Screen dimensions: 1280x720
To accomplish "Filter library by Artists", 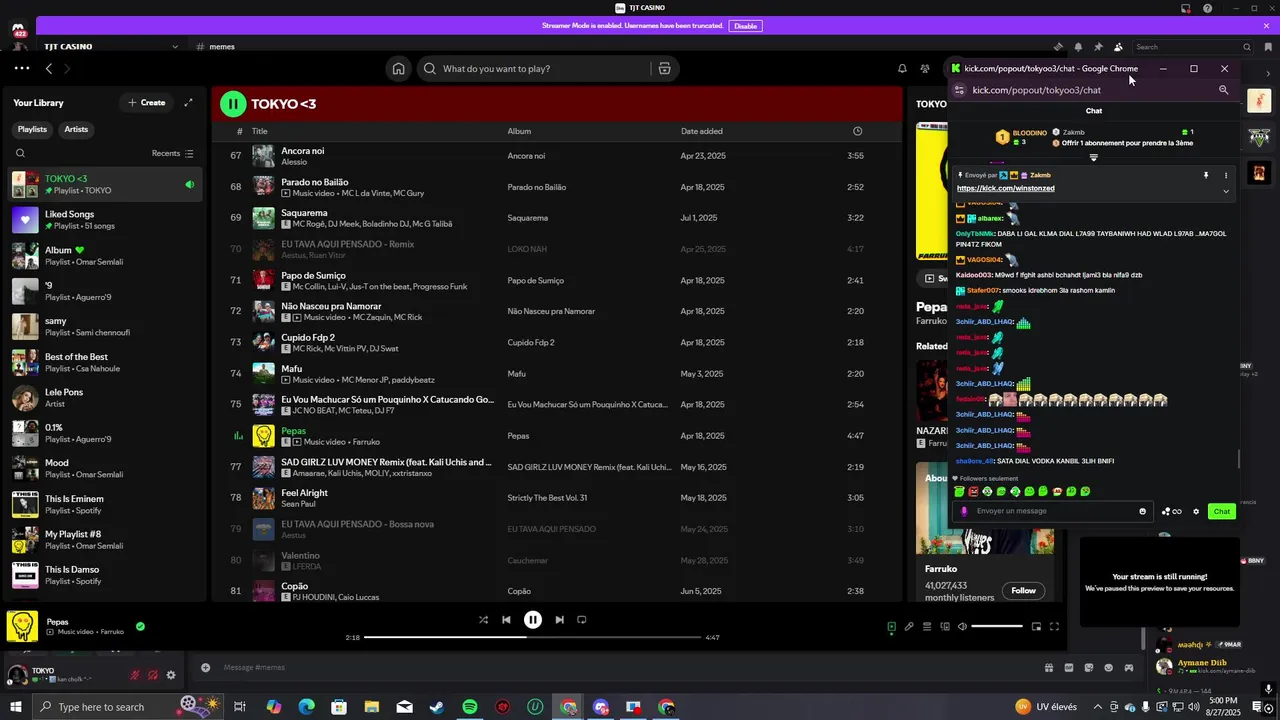I will pos(76,129).
